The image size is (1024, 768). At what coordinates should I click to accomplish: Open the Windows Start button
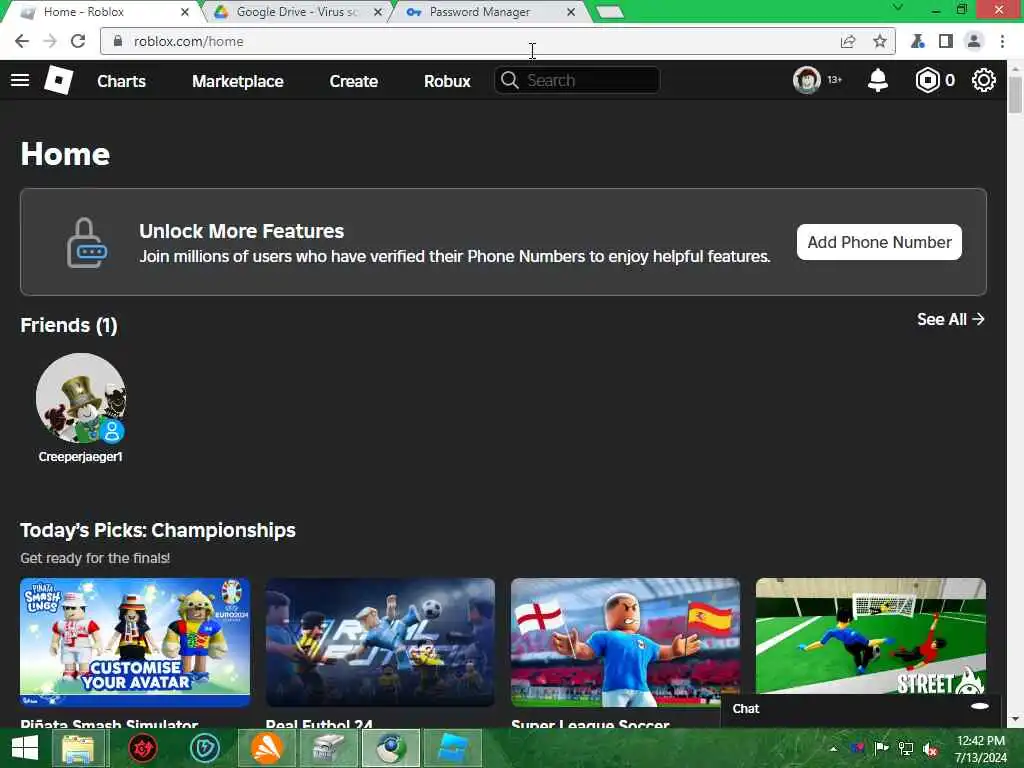[x=25, y=748]
